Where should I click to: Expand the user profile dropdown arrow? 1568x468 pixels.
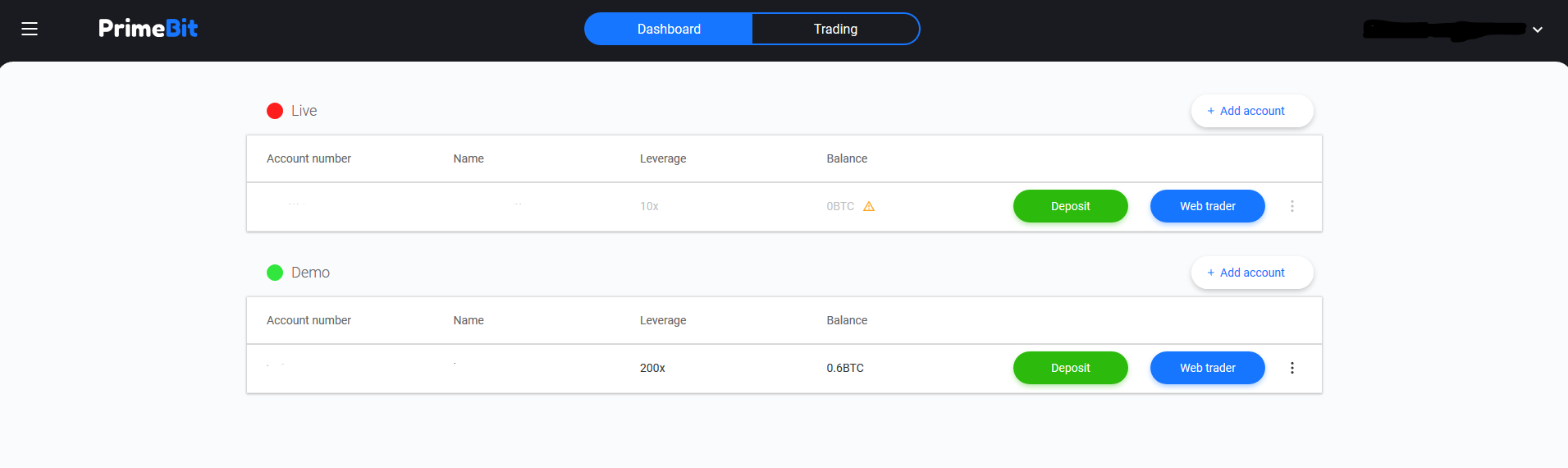(1537, 30)
